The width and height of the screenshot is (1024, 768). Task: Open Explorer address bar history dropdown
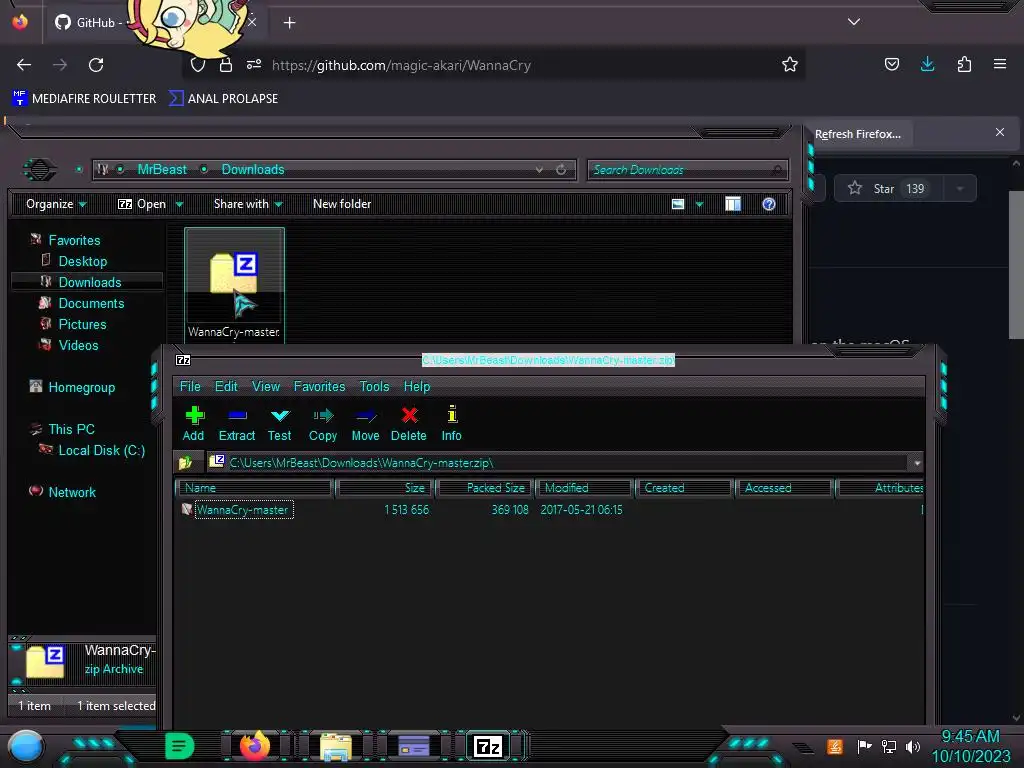[539, 170]
